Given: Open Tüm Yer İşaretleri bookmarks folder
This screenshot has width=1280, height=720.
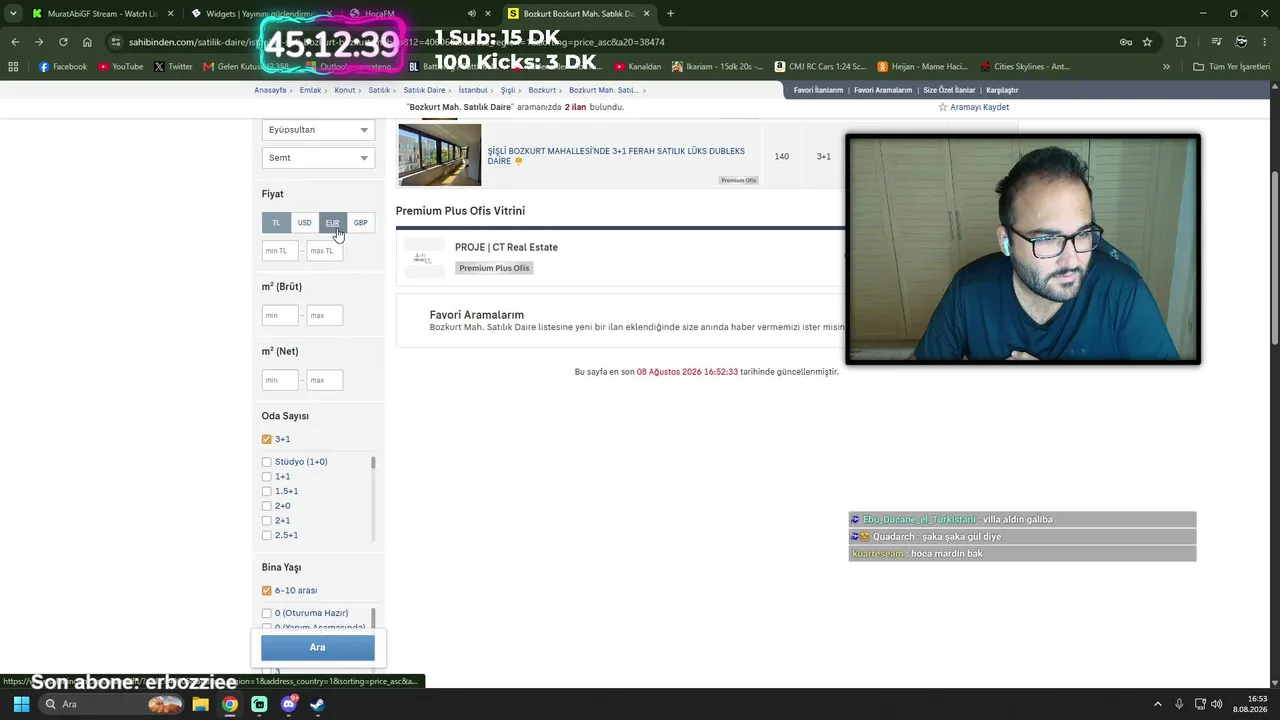Looking at the screenshot, I should click(x=1231, y=67).
